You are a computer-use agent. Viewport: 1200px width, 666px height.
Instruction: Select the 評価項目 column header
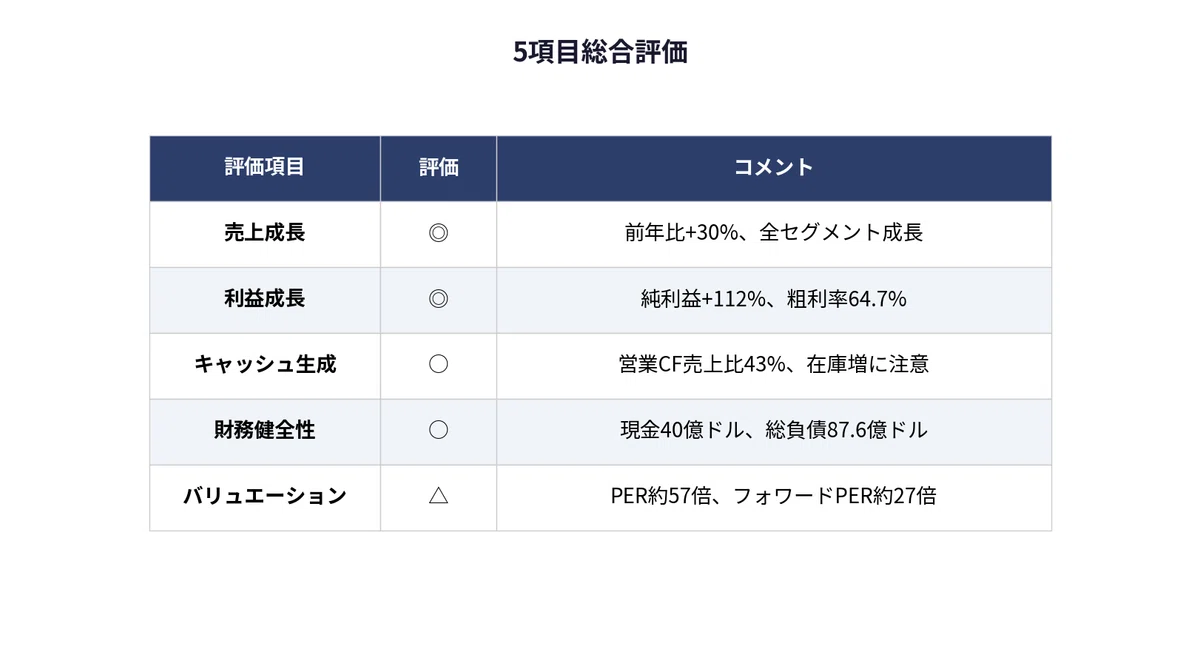click(x=265, y=167)
